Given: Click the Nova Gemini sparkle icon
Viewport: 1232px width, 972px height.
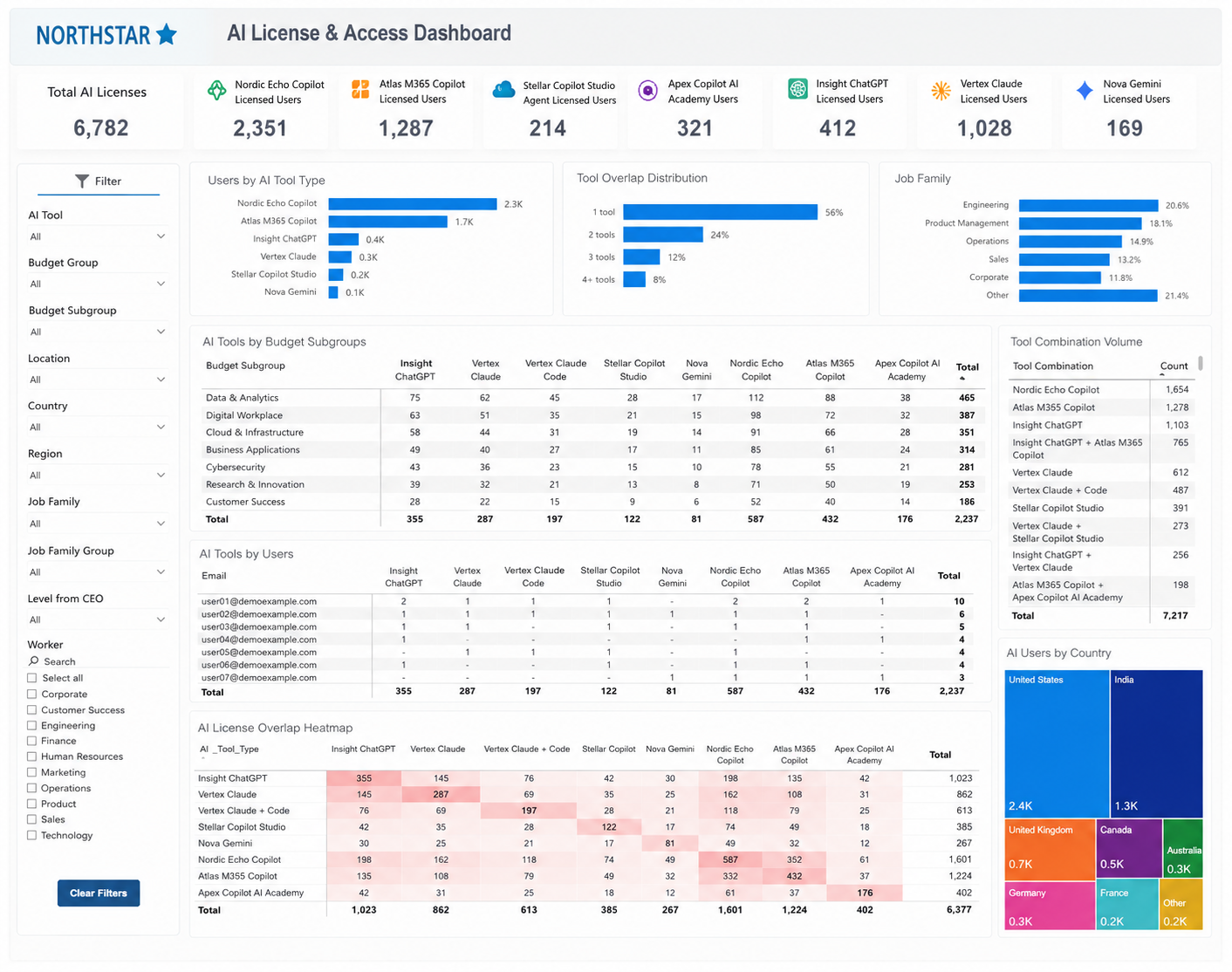Looking at the screenshot, I should point(1085,90).
